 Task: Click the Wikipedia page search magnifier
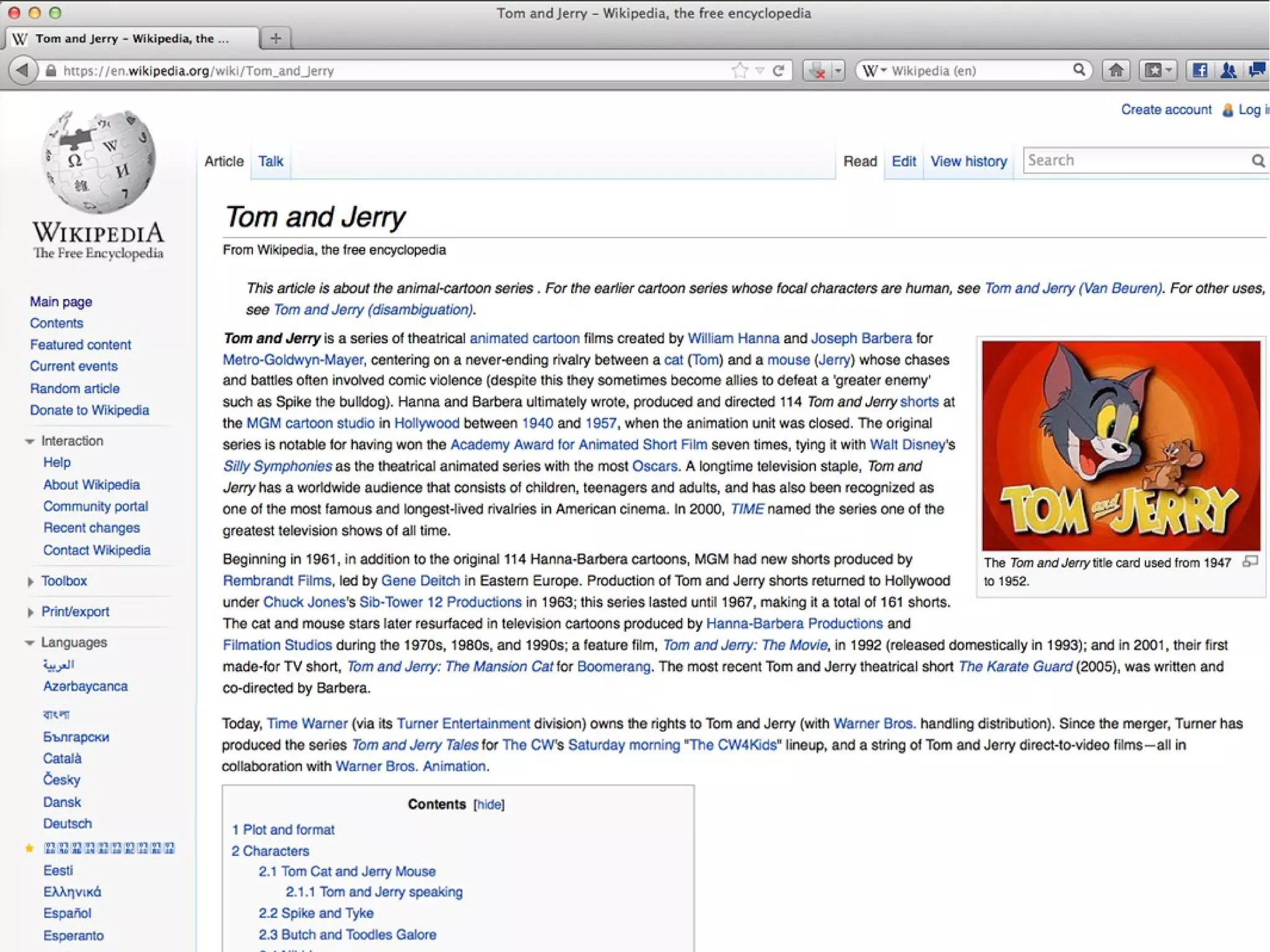1257,161
